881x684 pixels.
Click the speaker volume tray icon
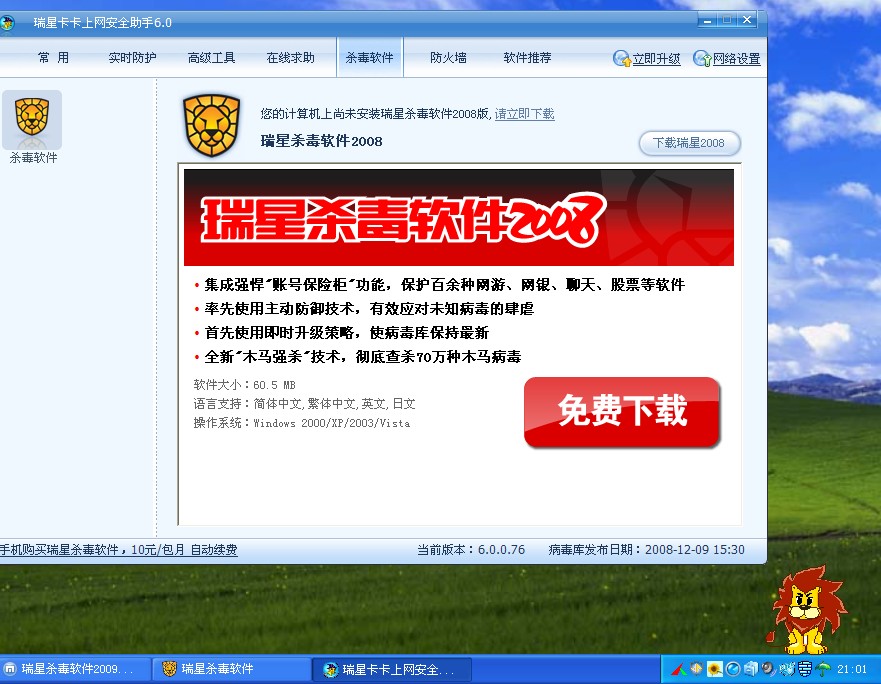[768, 669]
